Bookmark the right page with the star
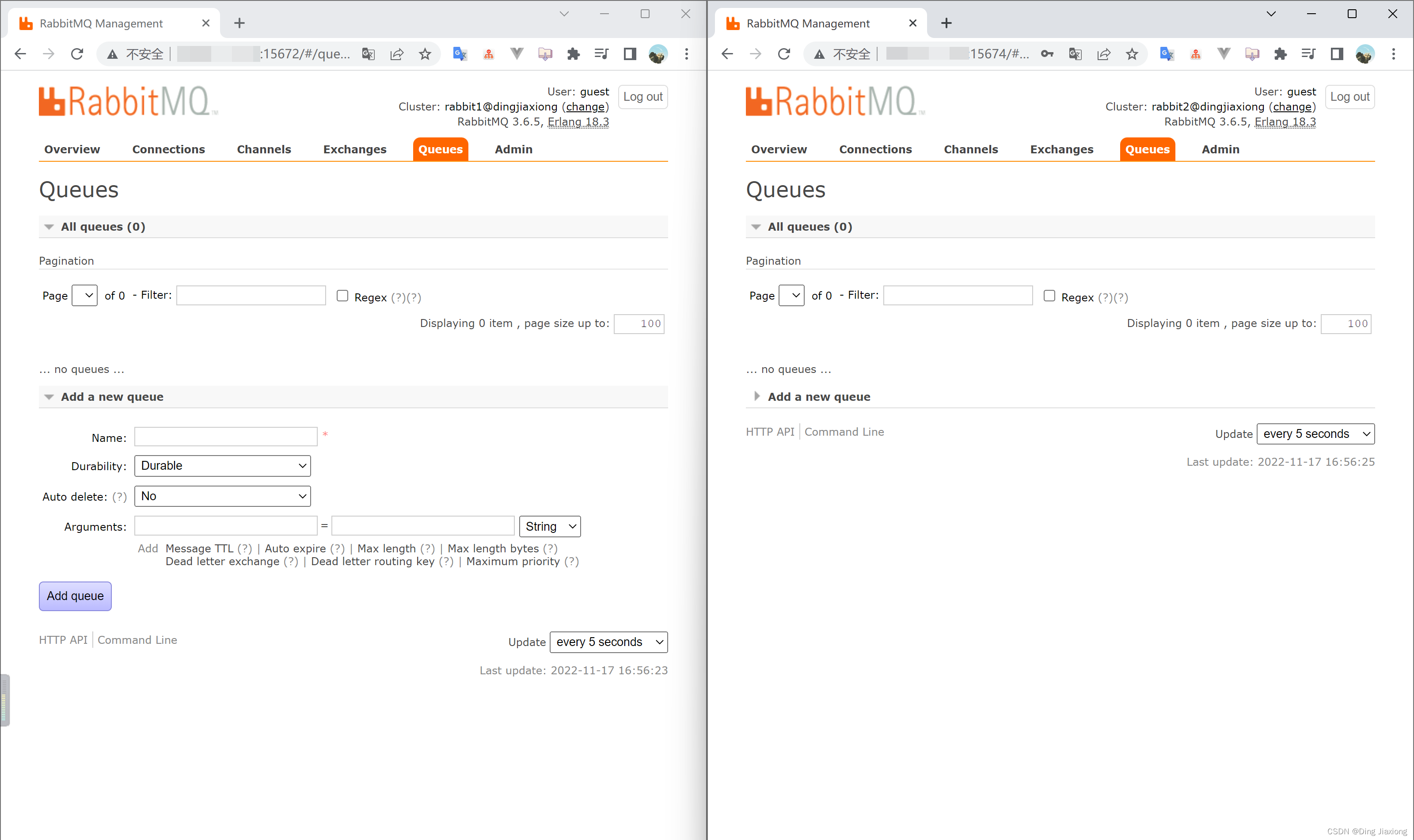 [x=1132, y=54]
